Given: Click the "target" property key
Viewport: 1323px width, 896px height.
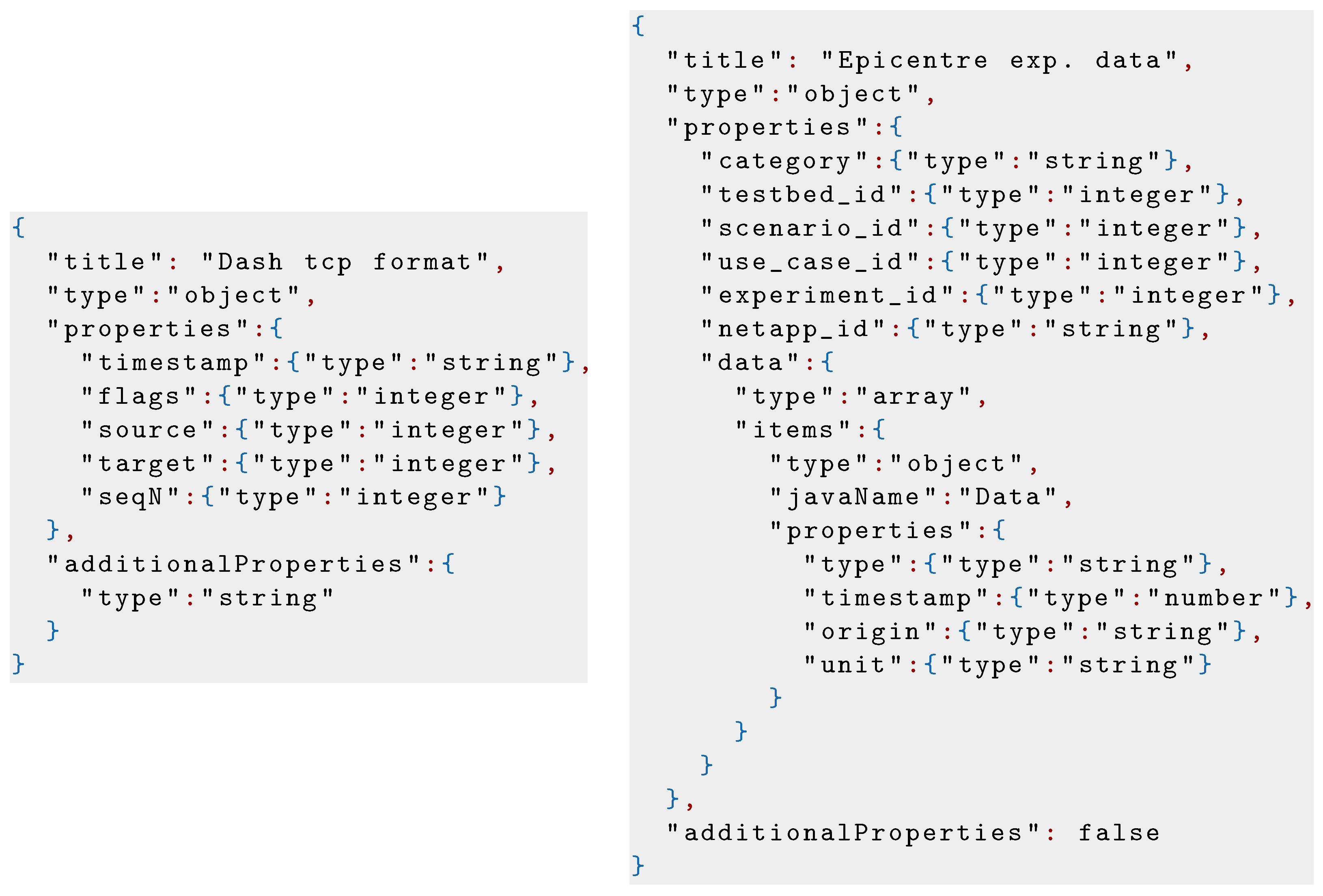Looking at the screenshot, I should coord(147,464).
